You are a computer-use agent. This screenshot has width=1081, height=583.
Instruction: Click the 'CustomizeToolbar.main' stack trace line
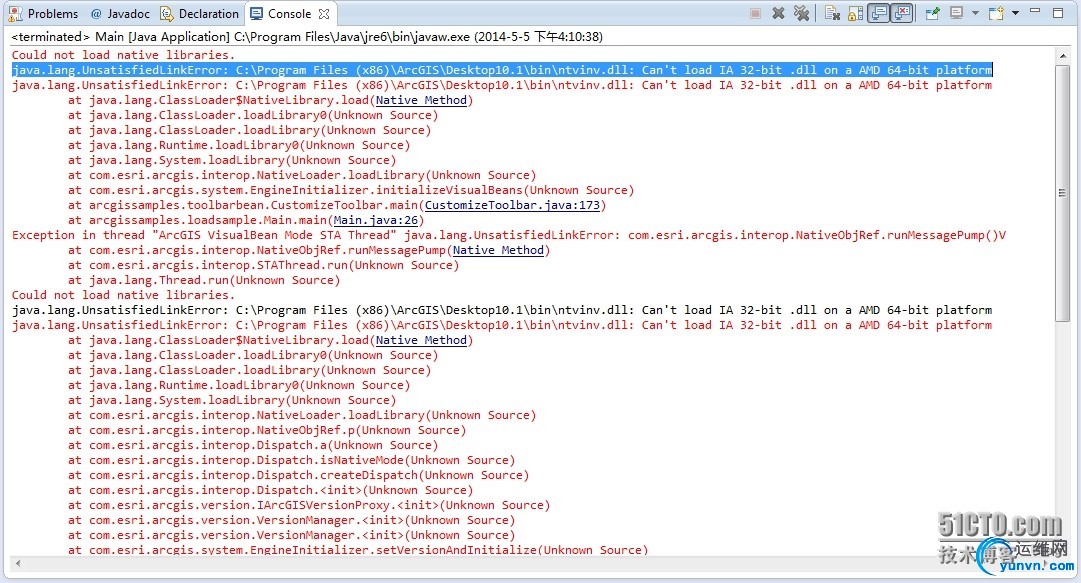(x=337, y=205)
